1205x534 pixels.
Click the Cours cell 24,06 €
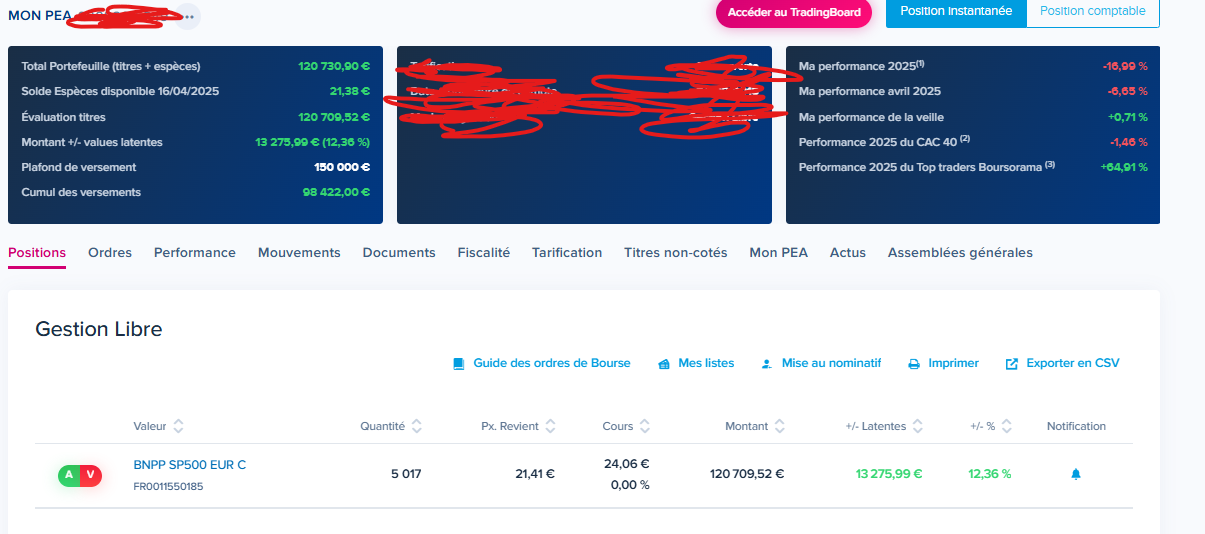pyautogui.click(x=627, y=464)
